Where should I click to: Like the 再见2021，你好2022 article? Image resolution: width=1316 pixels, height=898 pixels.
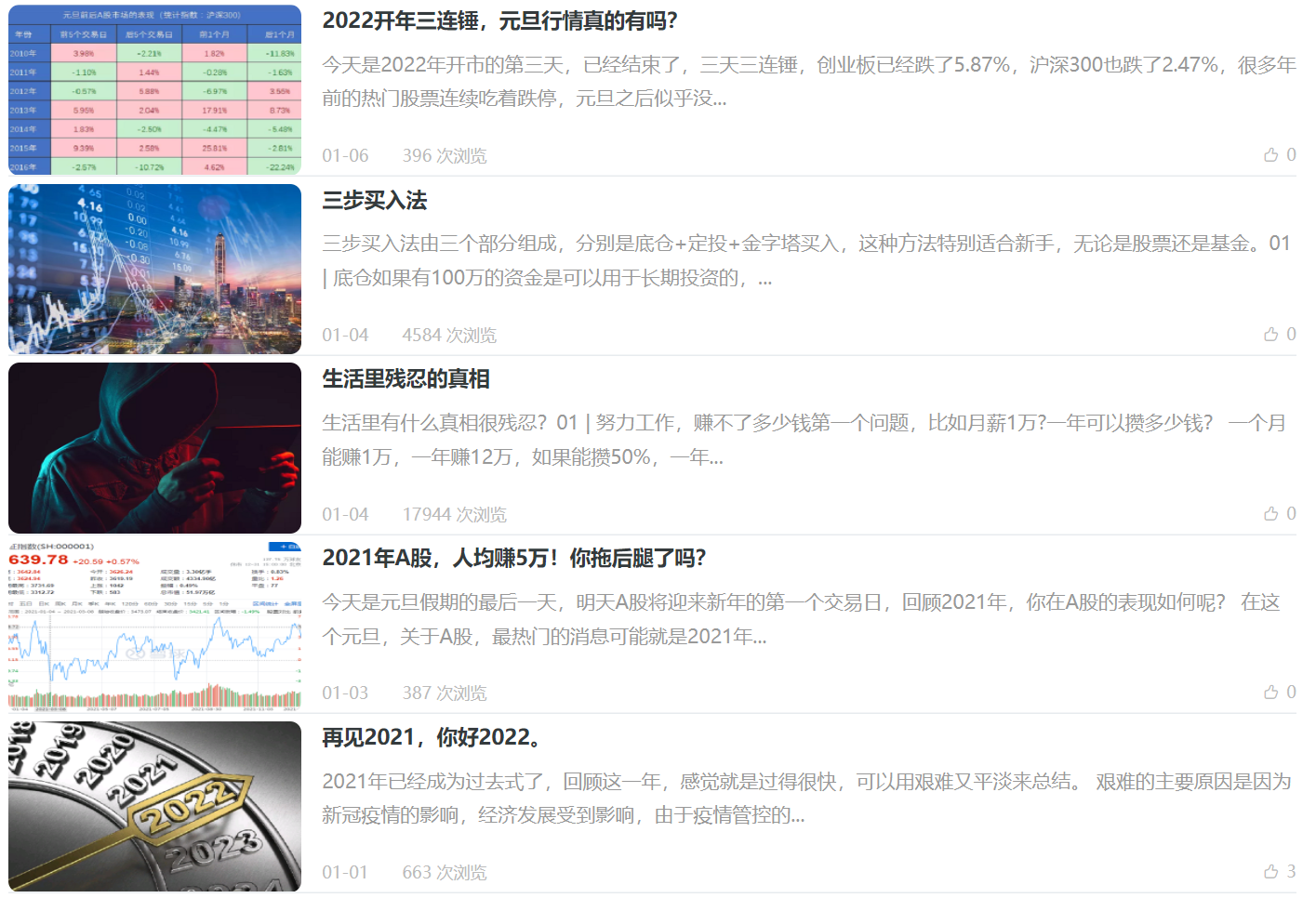[x=1270, y=872]
